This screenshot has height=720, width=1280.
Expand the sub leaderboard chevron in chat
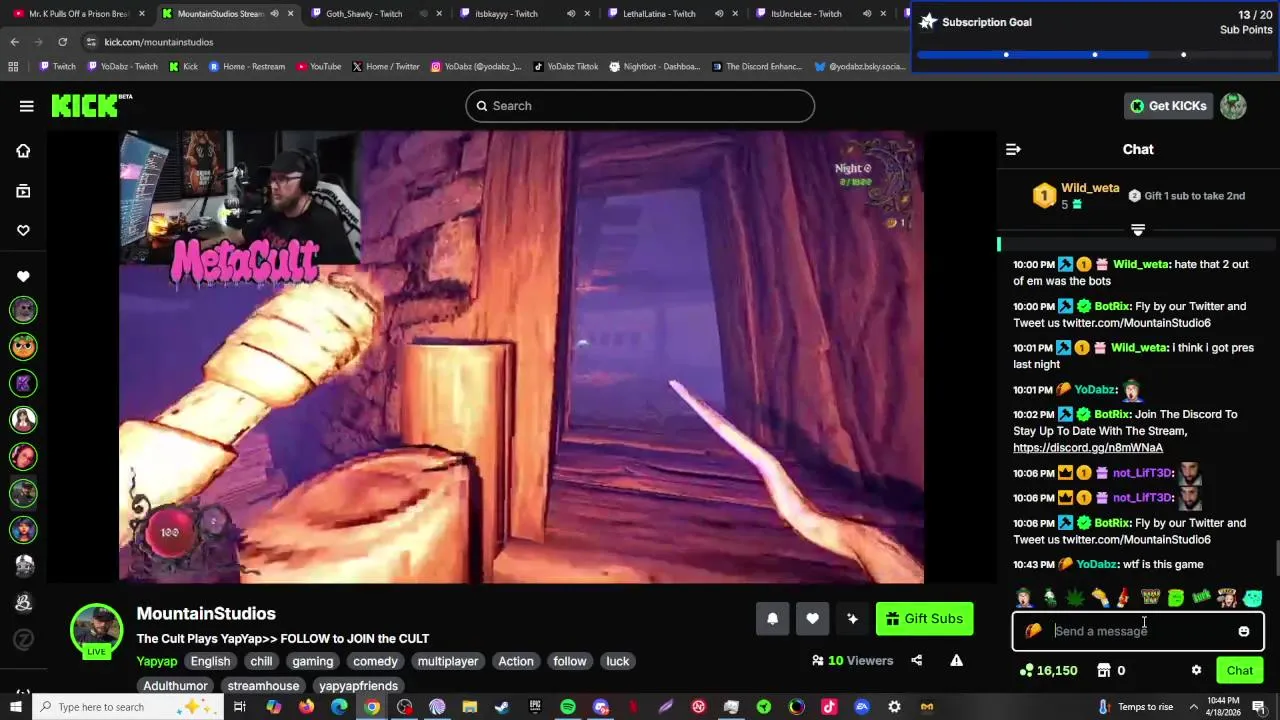(1137, 230)
